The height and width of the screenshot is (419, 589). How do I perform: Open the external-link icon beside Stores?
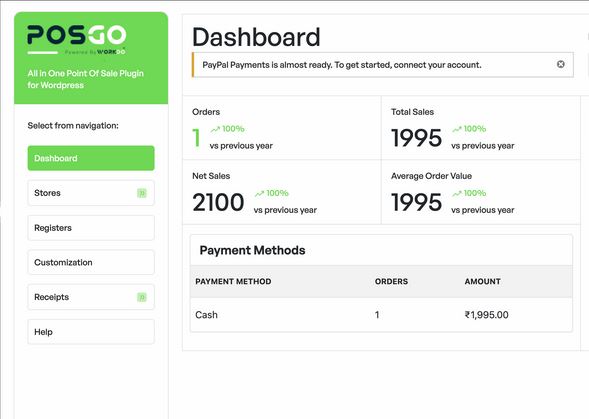[142, 193]
